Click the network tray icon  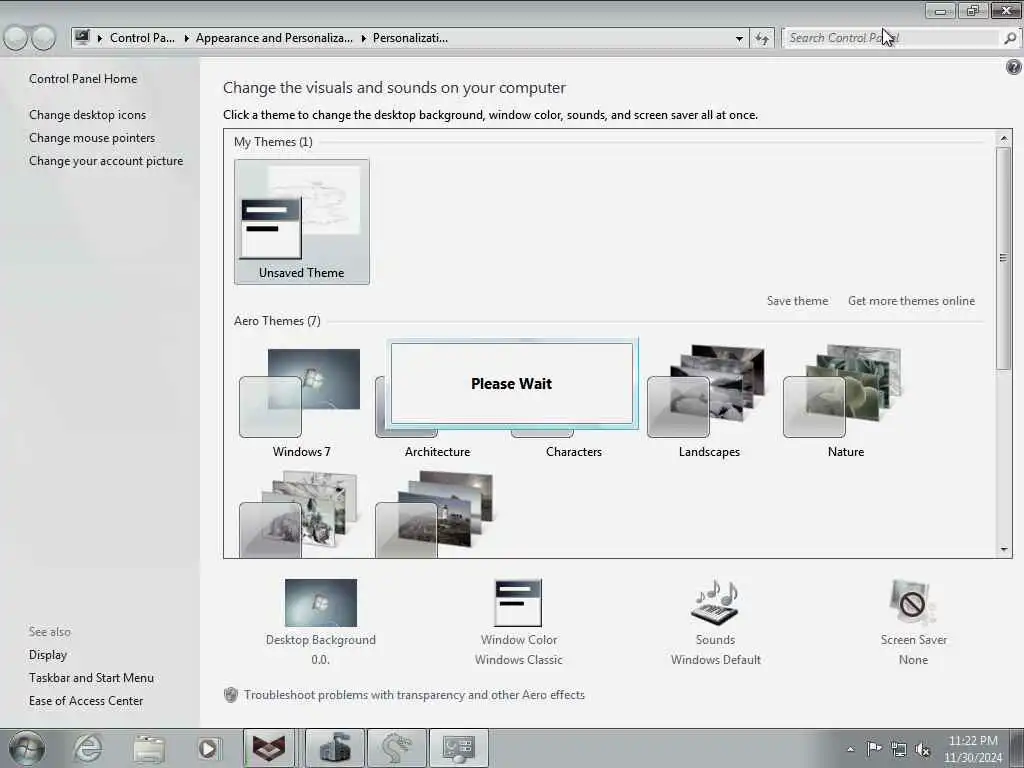point(899,749)
